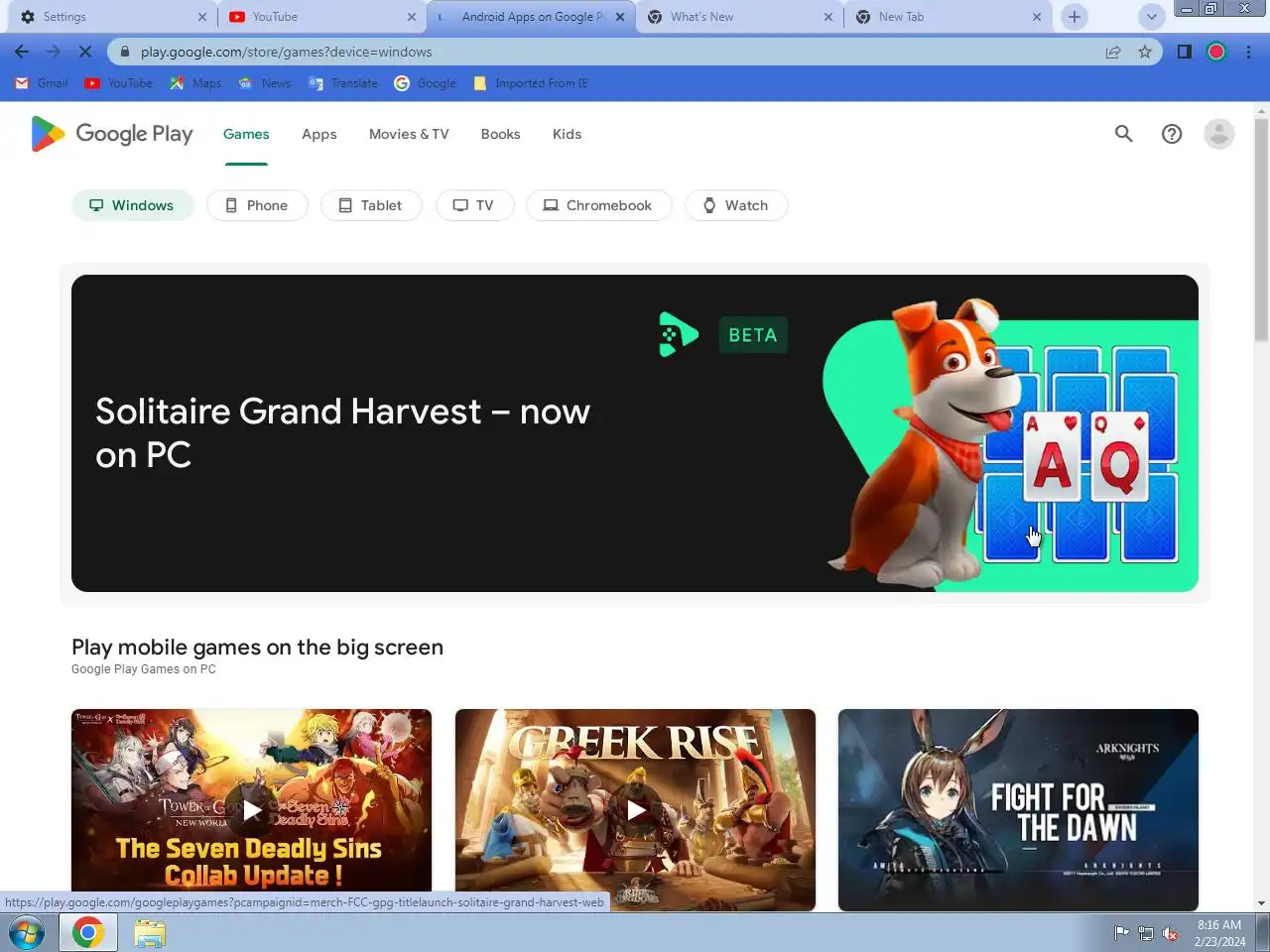Viewport: 1270px width, 952px height.
Task: View site security lock information
Action: pyautogui.click(x=125, y=52)
